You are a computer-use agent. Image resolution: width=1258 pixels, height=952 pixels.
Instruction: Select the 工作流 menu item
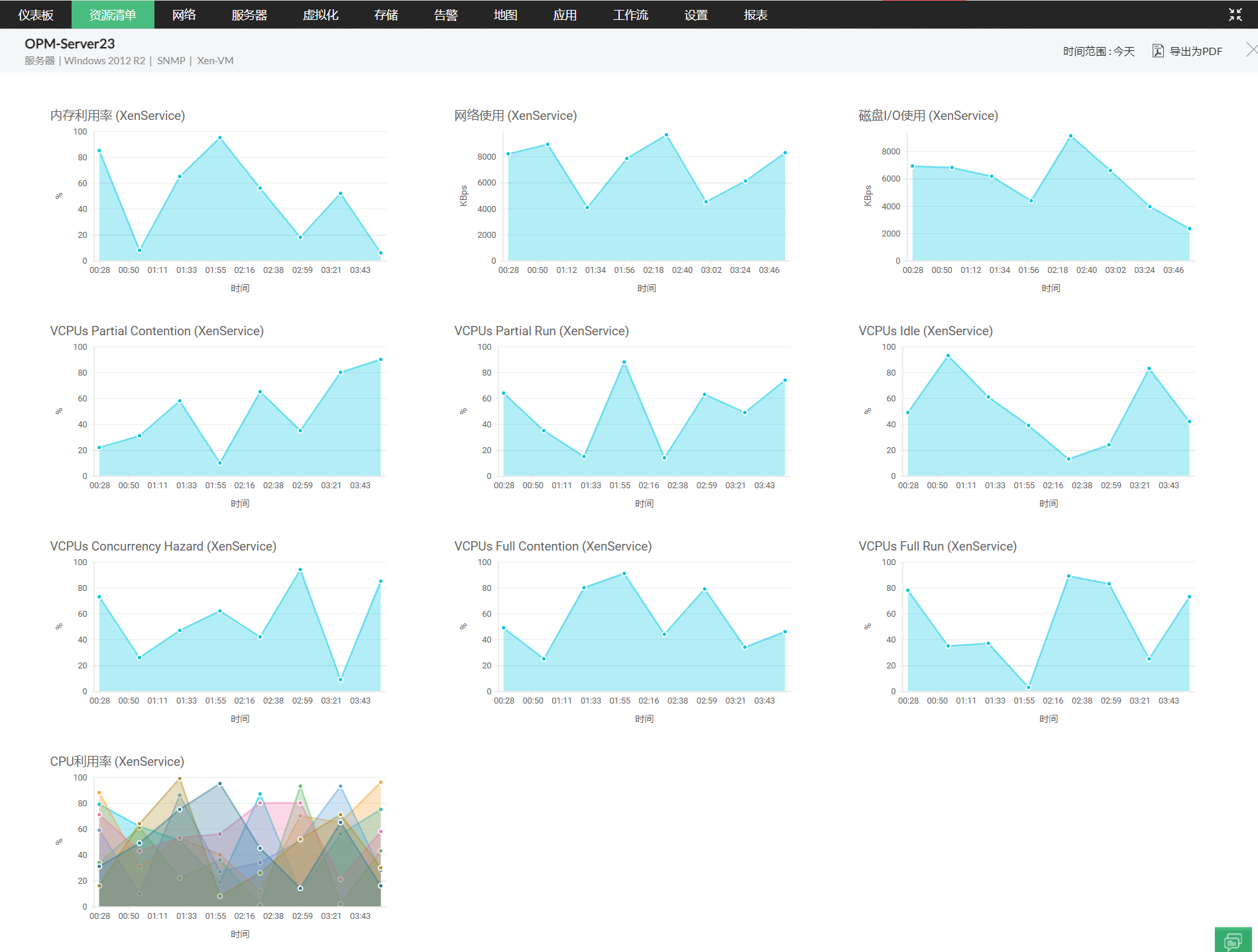(x=630, y=15)
